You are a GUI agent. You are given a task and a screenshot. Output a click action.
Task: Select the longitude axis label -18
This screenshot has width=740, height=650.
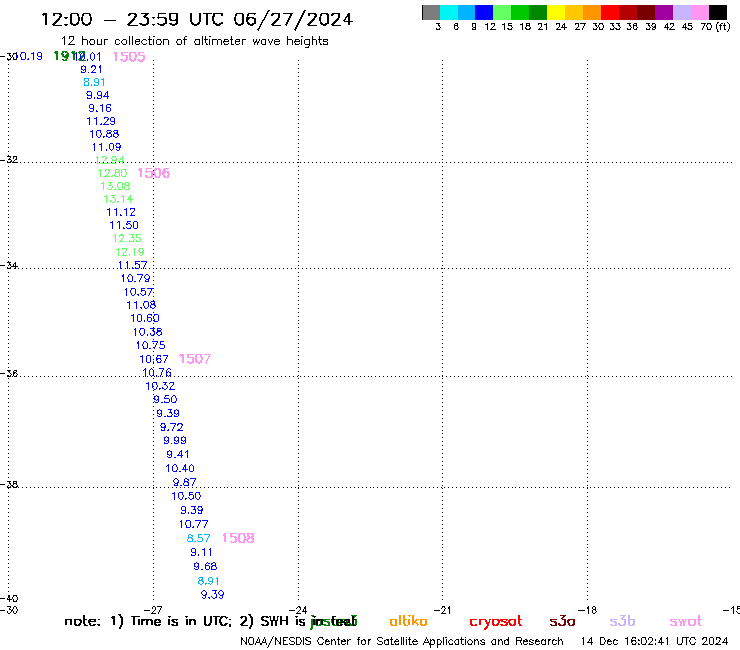click(588, 610)
